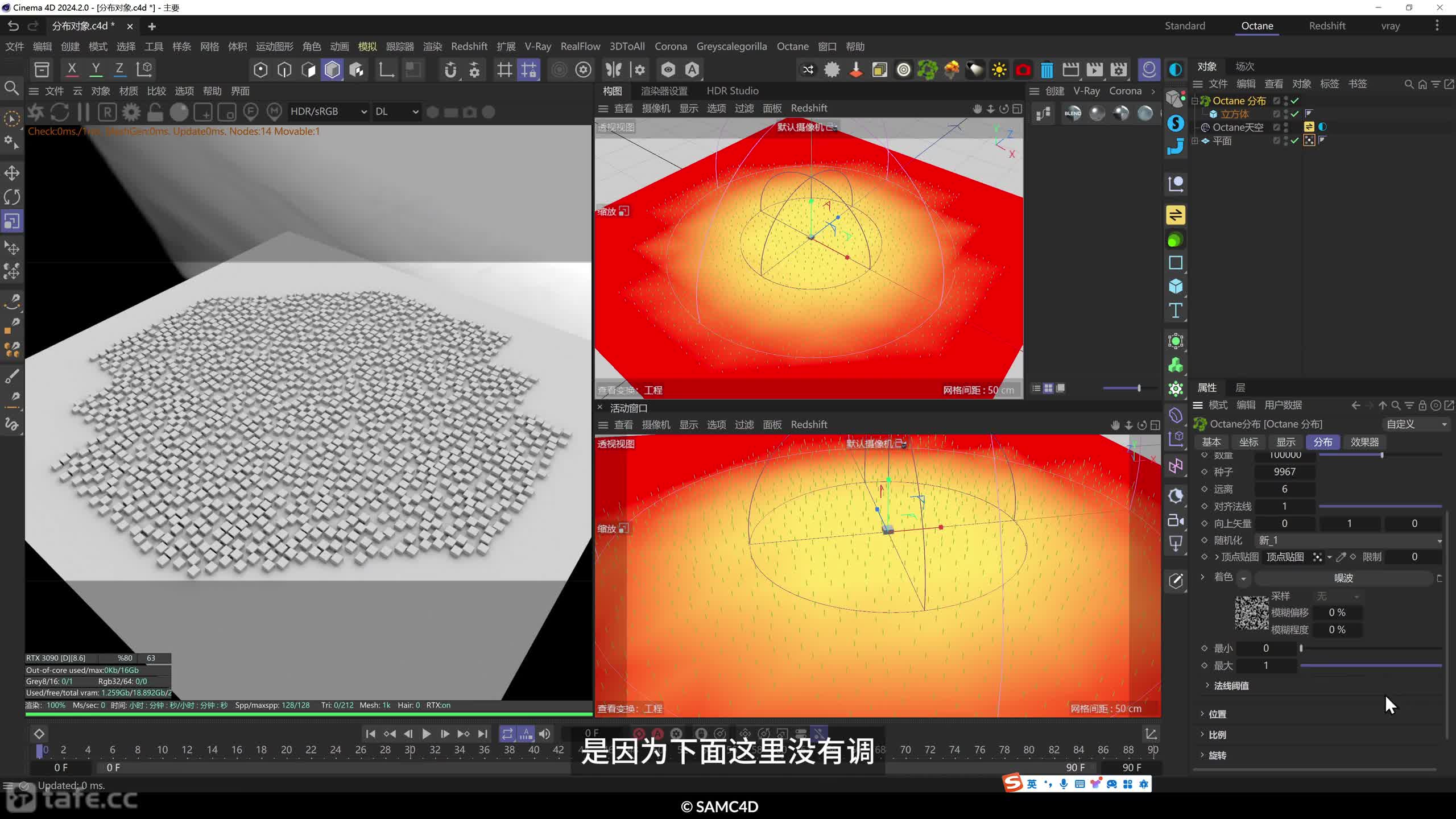Switch to the Redshift layout tab

pyautogui.click(x=1327, y=26)
